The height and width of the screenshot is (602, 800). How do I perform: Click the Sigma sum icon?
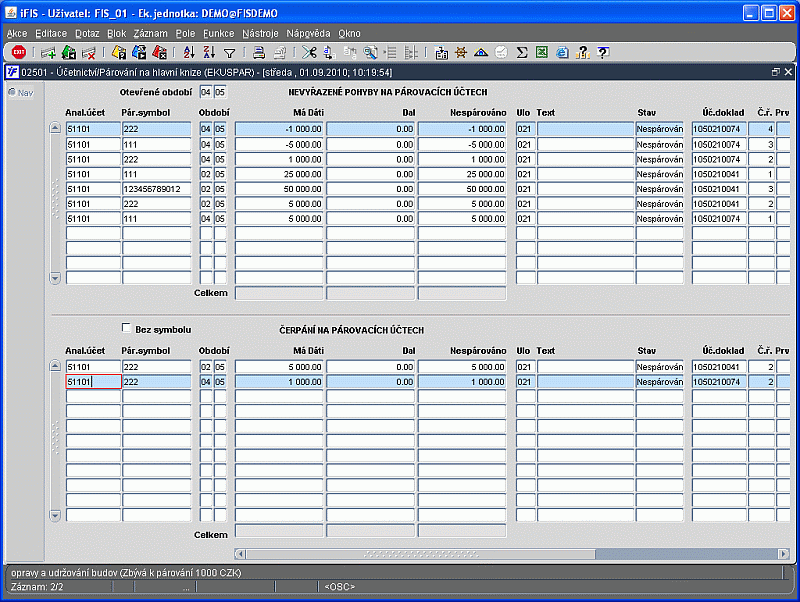point(522,52)
